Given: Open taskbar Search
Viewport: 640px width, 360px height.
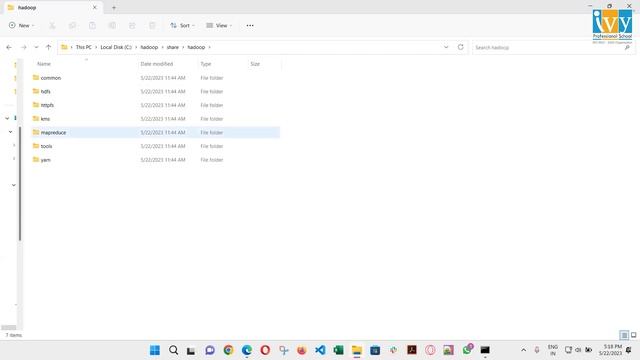Looking at the screenshot, I should [x=173, y=350].
